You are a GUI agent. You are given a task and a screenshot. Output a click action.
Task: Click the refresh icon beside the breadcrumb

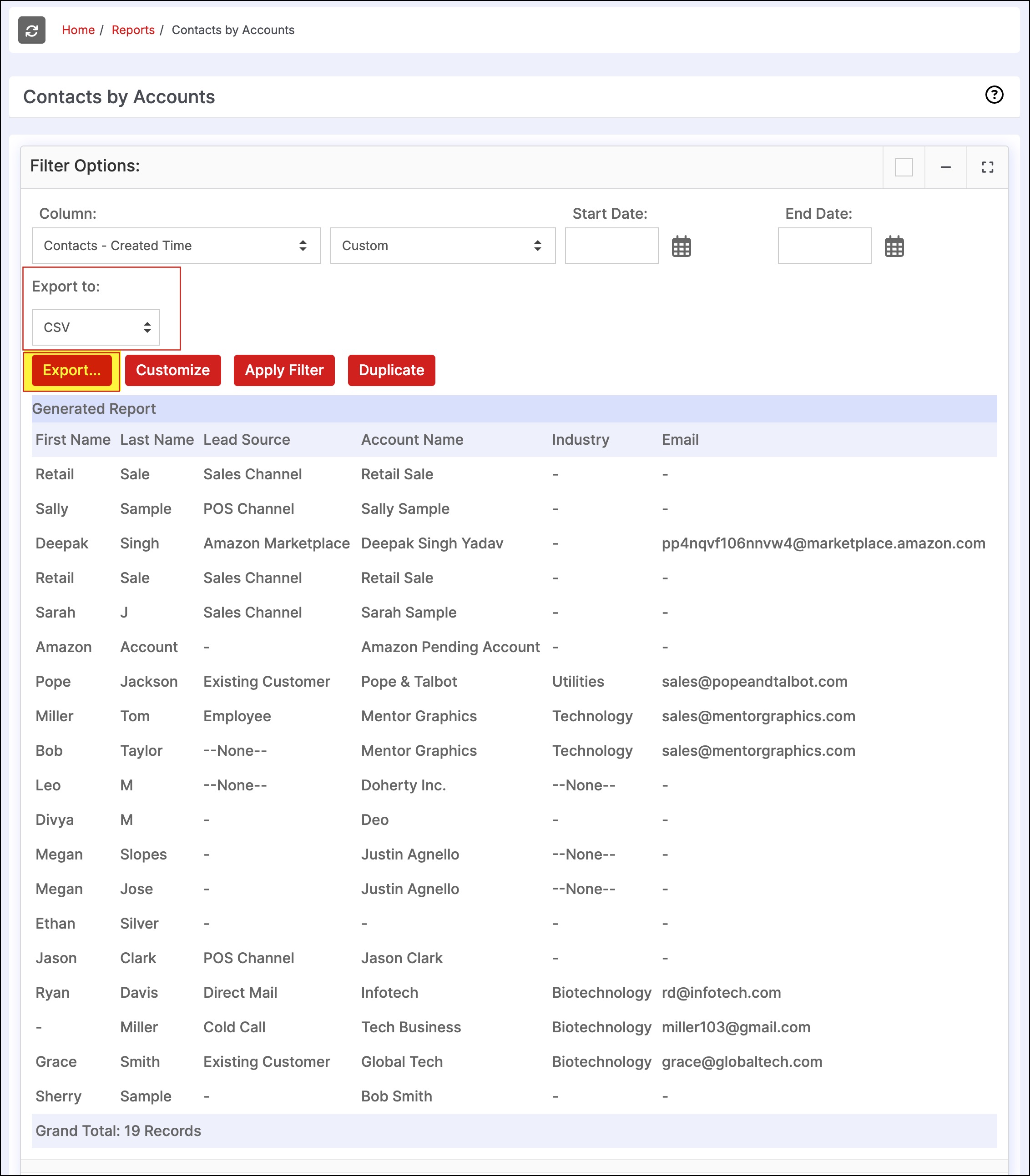[x=31, y=30]
